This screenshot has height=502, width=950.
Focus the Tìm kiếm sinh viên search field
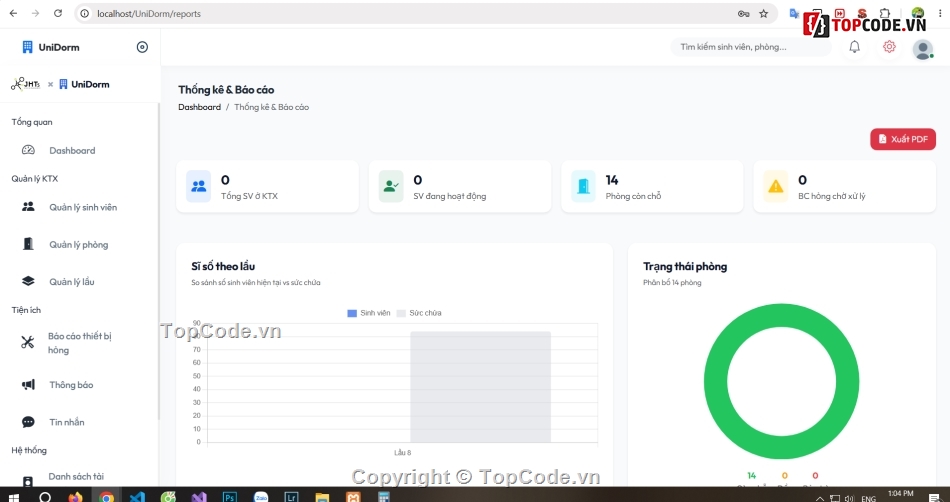tap(751, 47)
